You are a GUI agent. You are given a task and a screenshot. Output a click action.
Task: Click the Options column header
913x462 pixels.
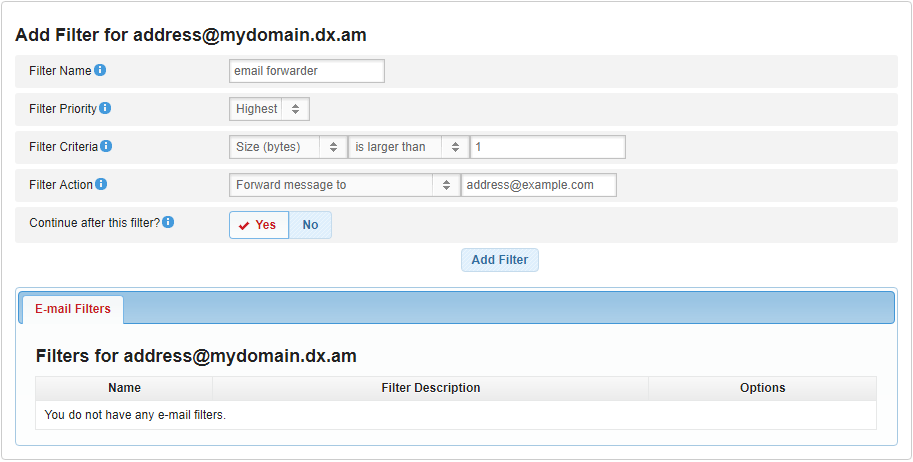(762, 388)
